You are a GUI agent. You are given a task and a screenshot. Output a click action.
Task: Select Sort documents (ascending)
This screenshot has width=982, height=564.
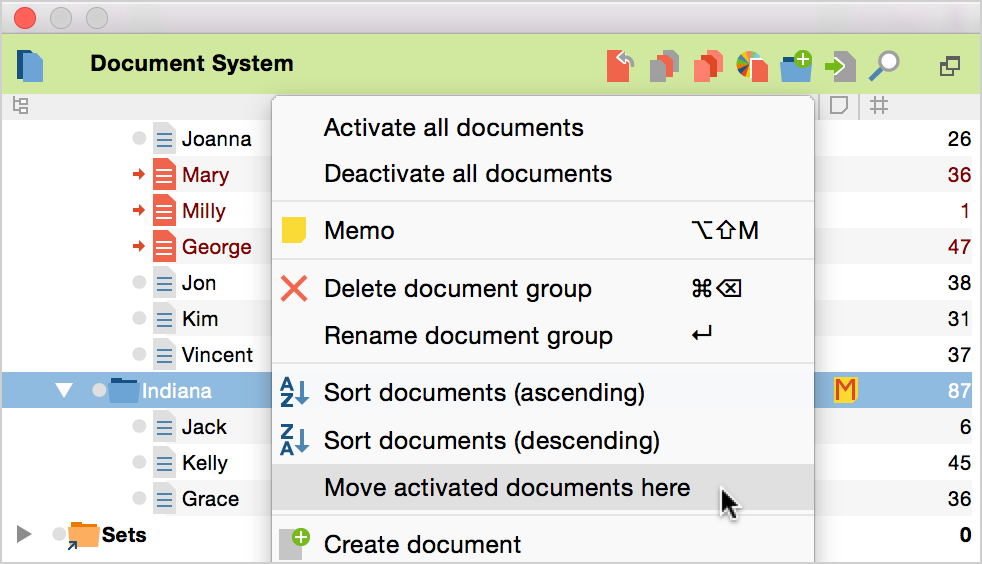(x=484, y=392)
